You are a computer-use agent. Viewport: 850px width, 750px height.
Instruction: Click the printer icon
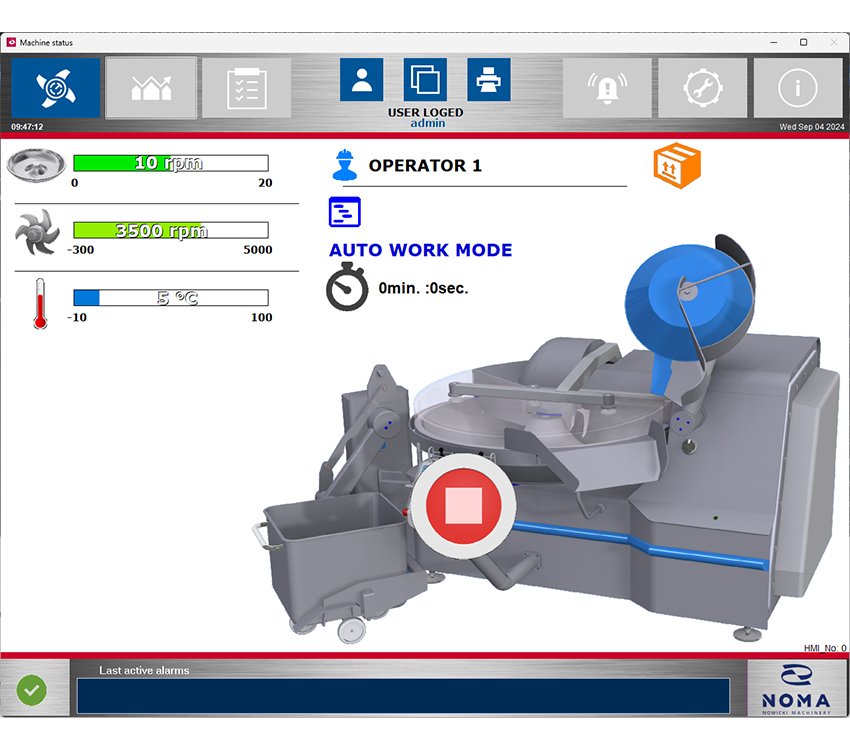click(489, 80)
